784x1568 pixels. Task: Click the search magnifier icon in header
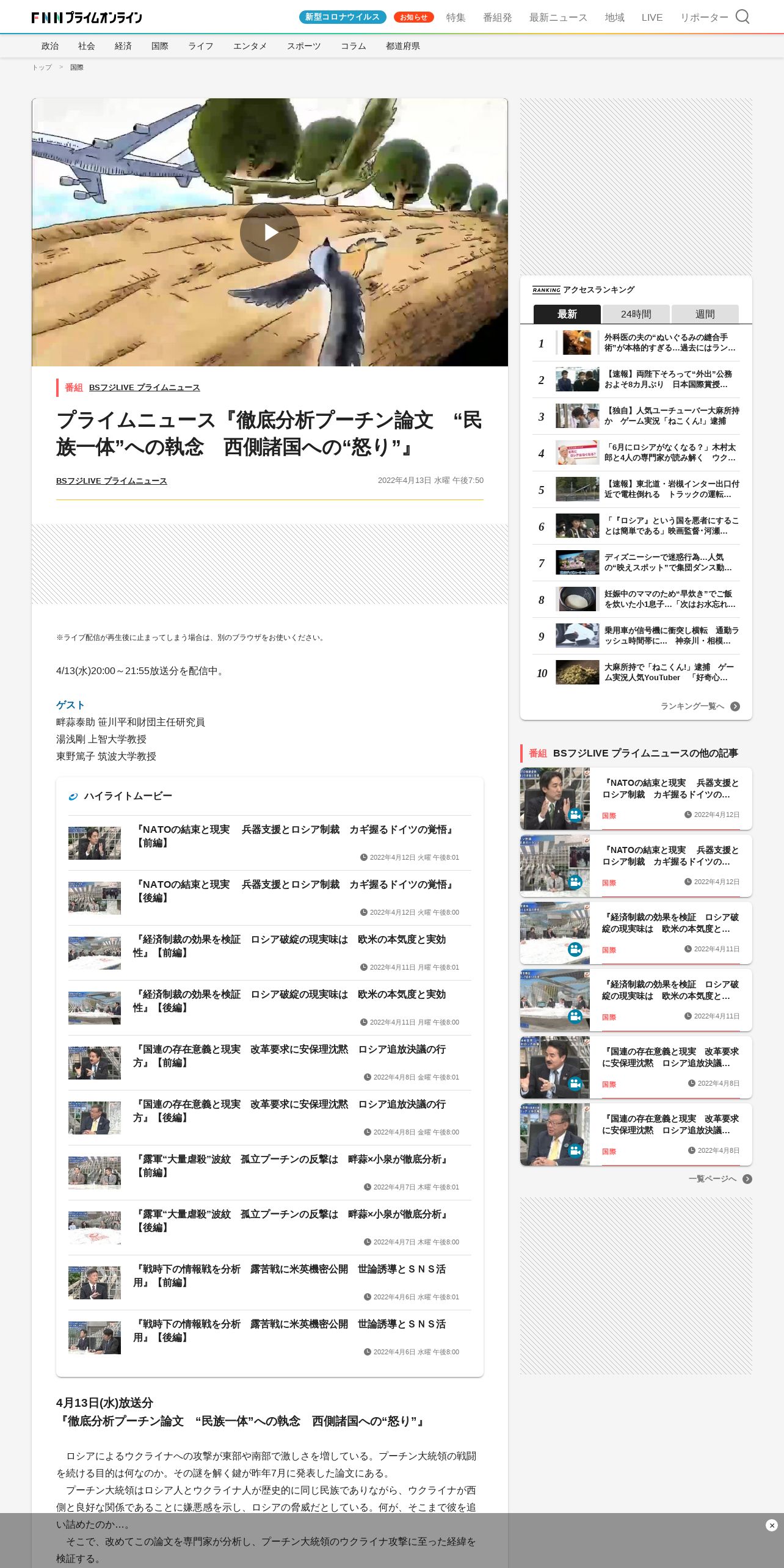[x=742, y=16]
